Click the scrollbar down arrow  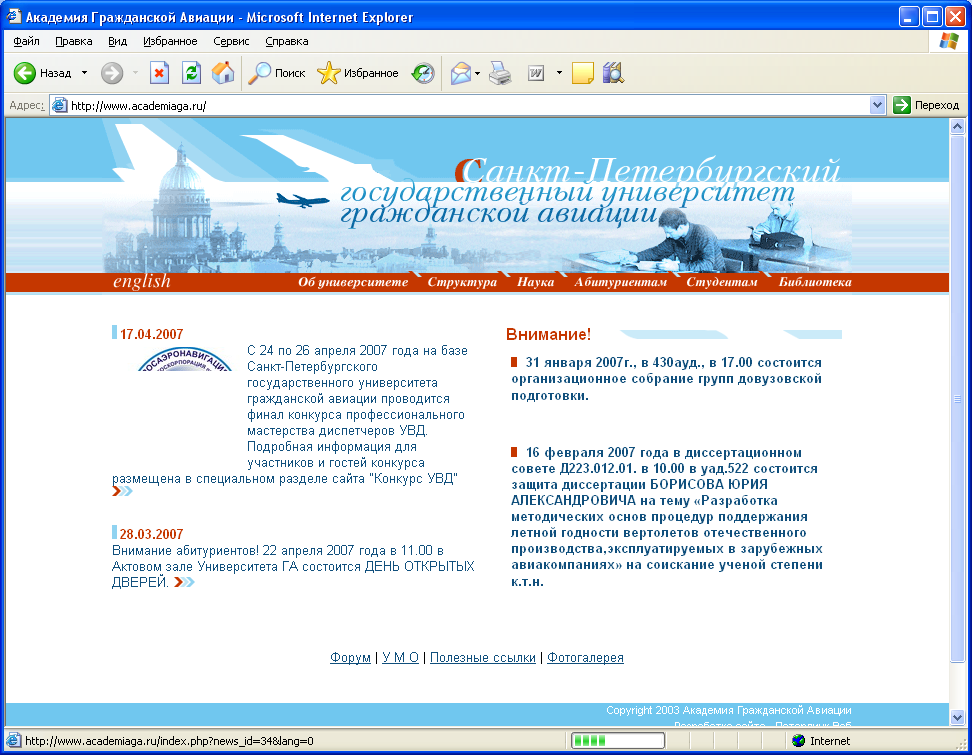[957, 717]
